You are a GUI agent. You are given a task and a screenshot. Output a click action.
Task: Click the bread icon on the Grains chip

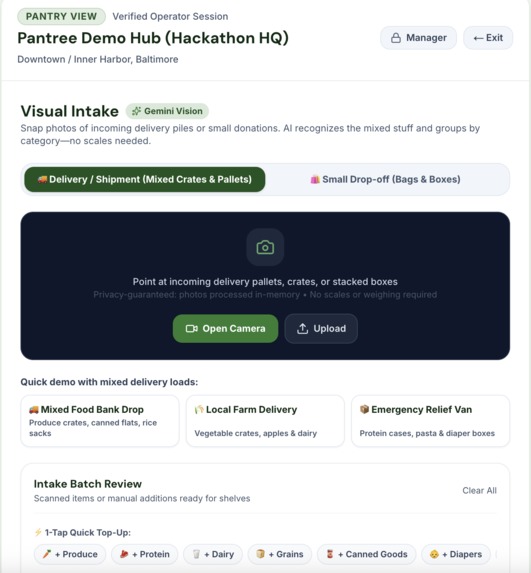click(x=260, y=554)
